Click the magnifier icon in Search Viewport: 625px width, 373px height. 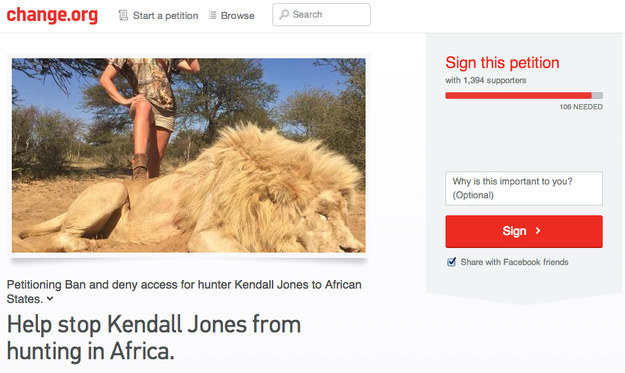pos(284,15)
